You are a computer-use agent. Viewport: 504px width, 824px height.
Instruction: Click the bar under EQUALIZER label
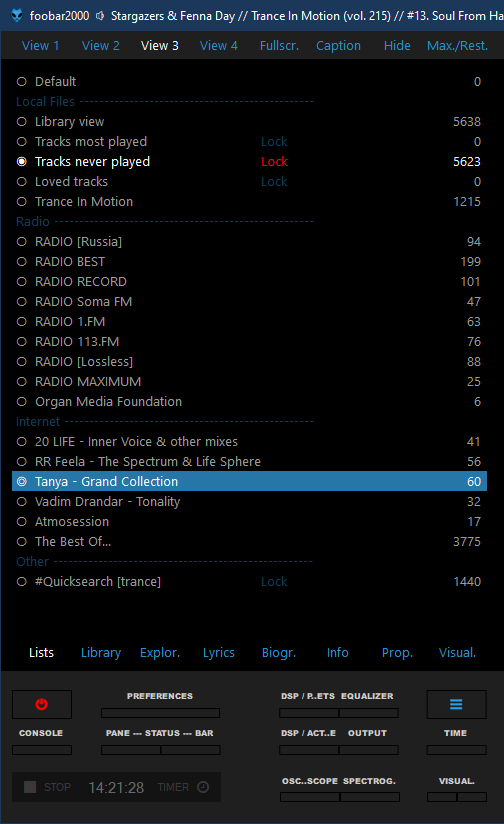click(x=368, y=713)
